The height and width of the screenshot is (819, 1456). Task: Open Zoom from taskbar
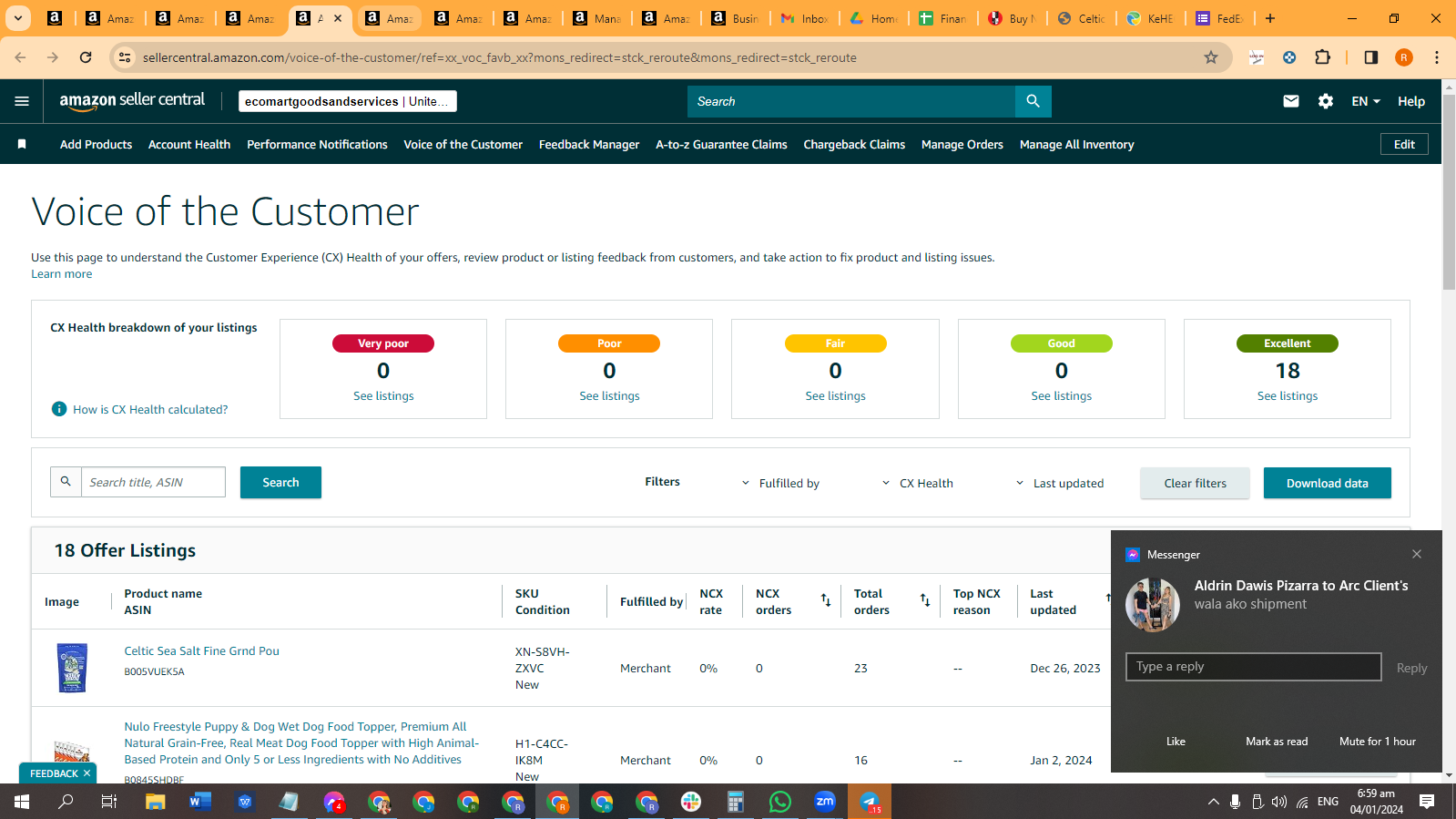click(x=825, y=802)
